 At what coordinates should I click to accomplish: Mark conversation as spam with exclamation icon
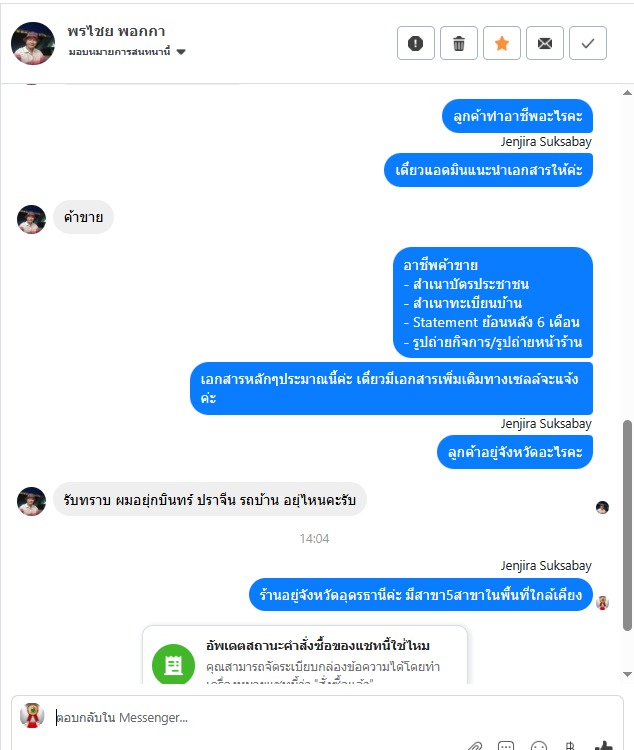415,43
